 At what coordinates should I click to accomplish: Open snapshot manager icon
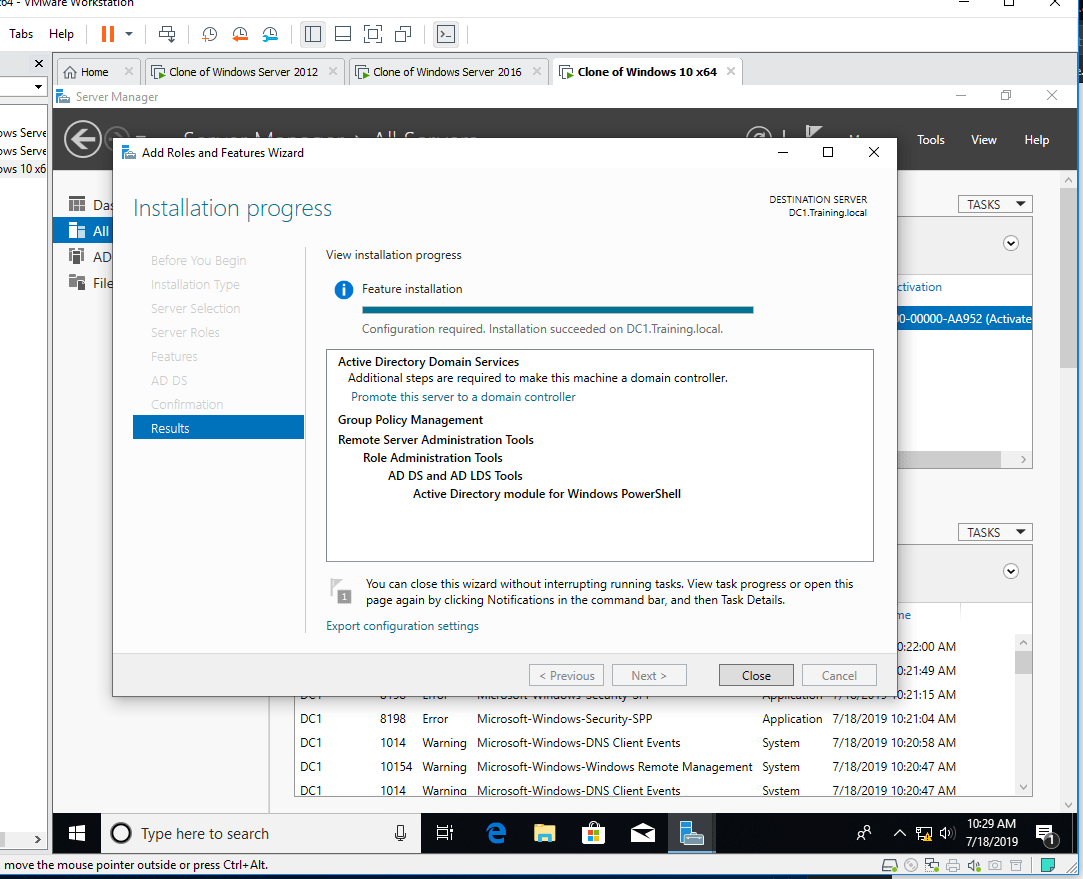tap(270, 34)
